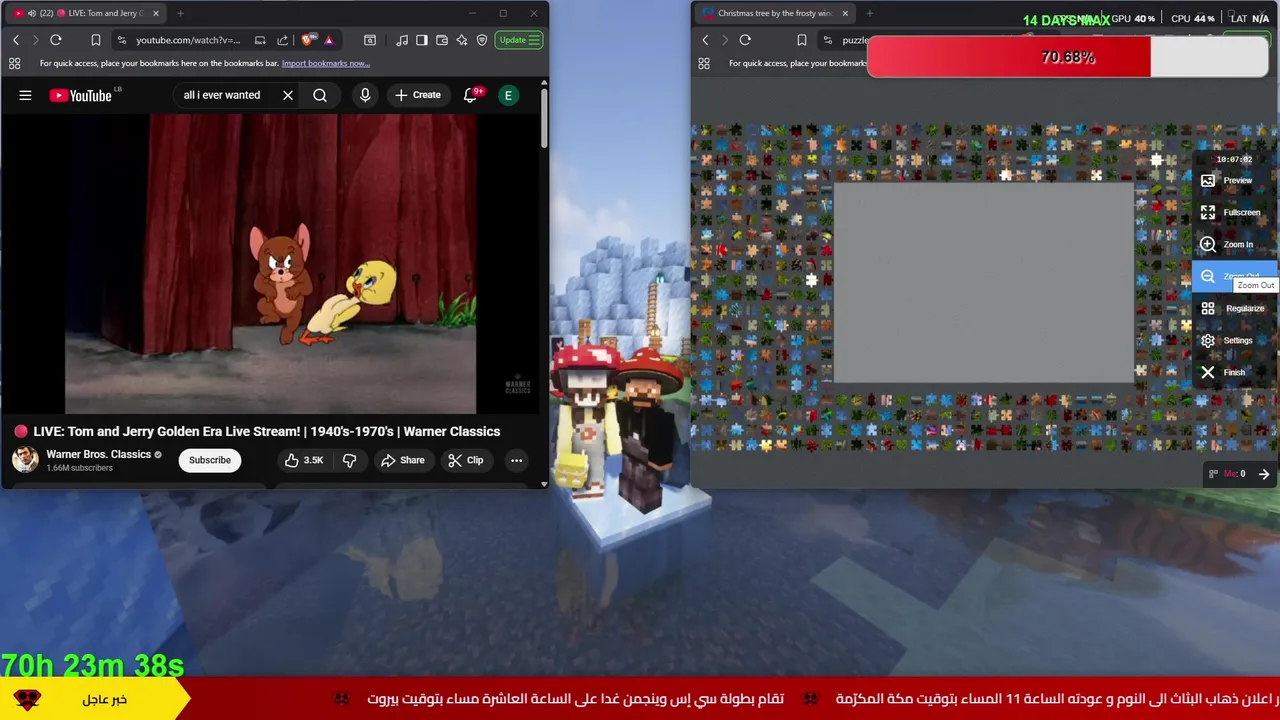The width and height of the screenshot is (1280, 720).
Task: Open a new tab in puzzle window
Action: 869,13
